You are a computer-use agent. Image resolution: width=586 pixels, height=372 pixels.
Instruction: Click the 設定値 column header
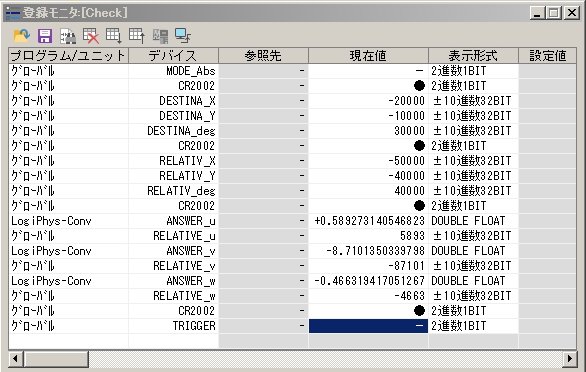[547, 56]
